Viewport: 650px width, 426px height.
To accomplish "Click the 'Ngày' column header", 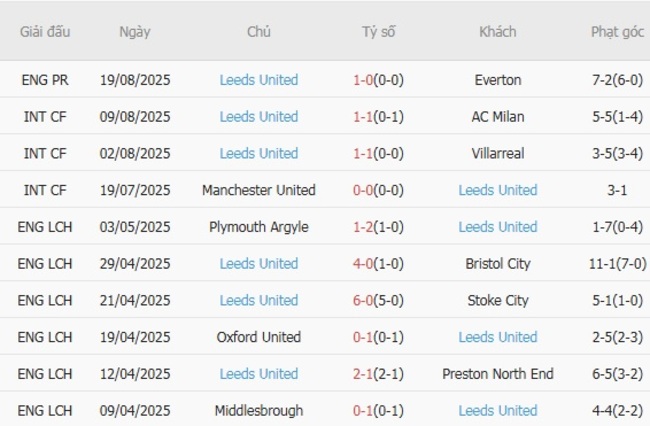I will click(135, 32).
